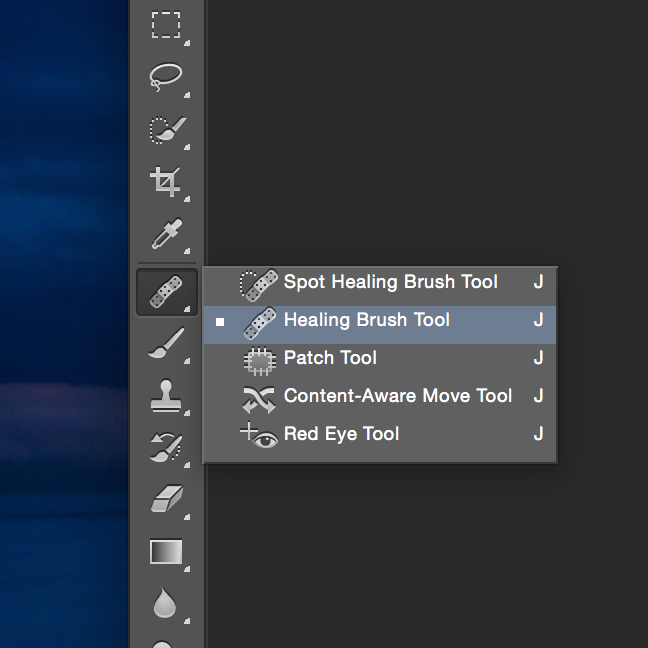
Task: Pick the Blur tool droplet icon
Action: pyautogui.click(x=166, y=602)
